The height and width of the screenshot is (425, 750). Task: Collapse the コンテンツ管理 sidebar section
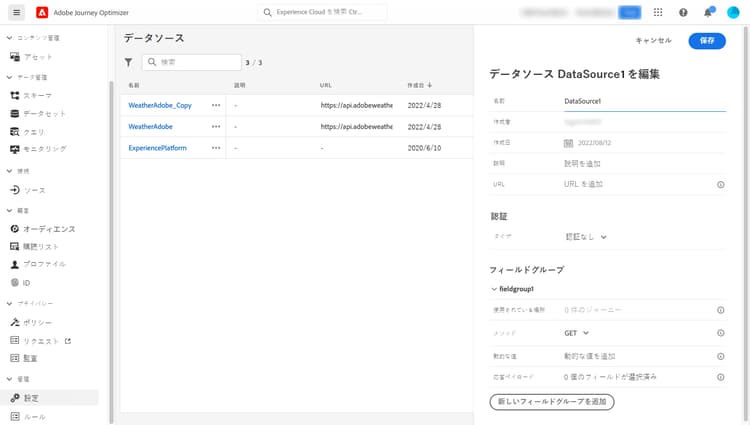9,38
